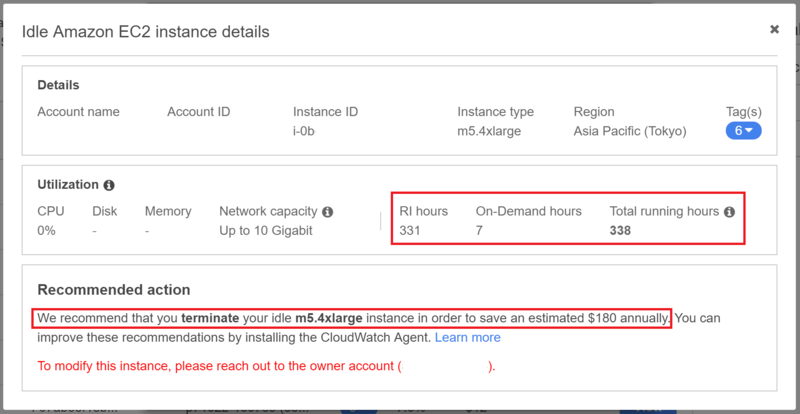Open the Tag(s) dropdown showing 6
The height and width of the screenshot is (414, 800).
point(743,131)
